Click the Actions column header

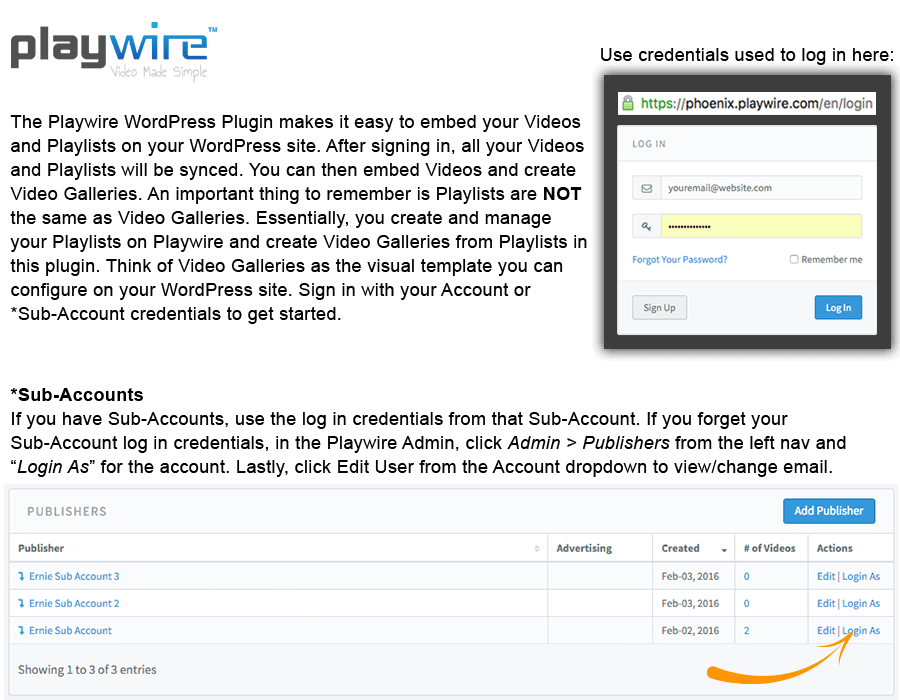point(835,548)
